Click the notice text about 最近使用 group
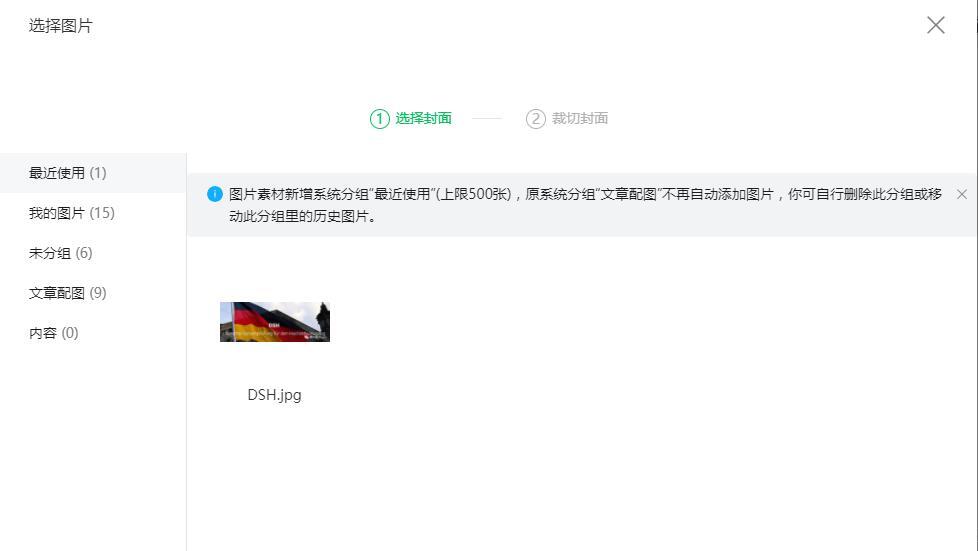978x551 pixels. point(585,205)
